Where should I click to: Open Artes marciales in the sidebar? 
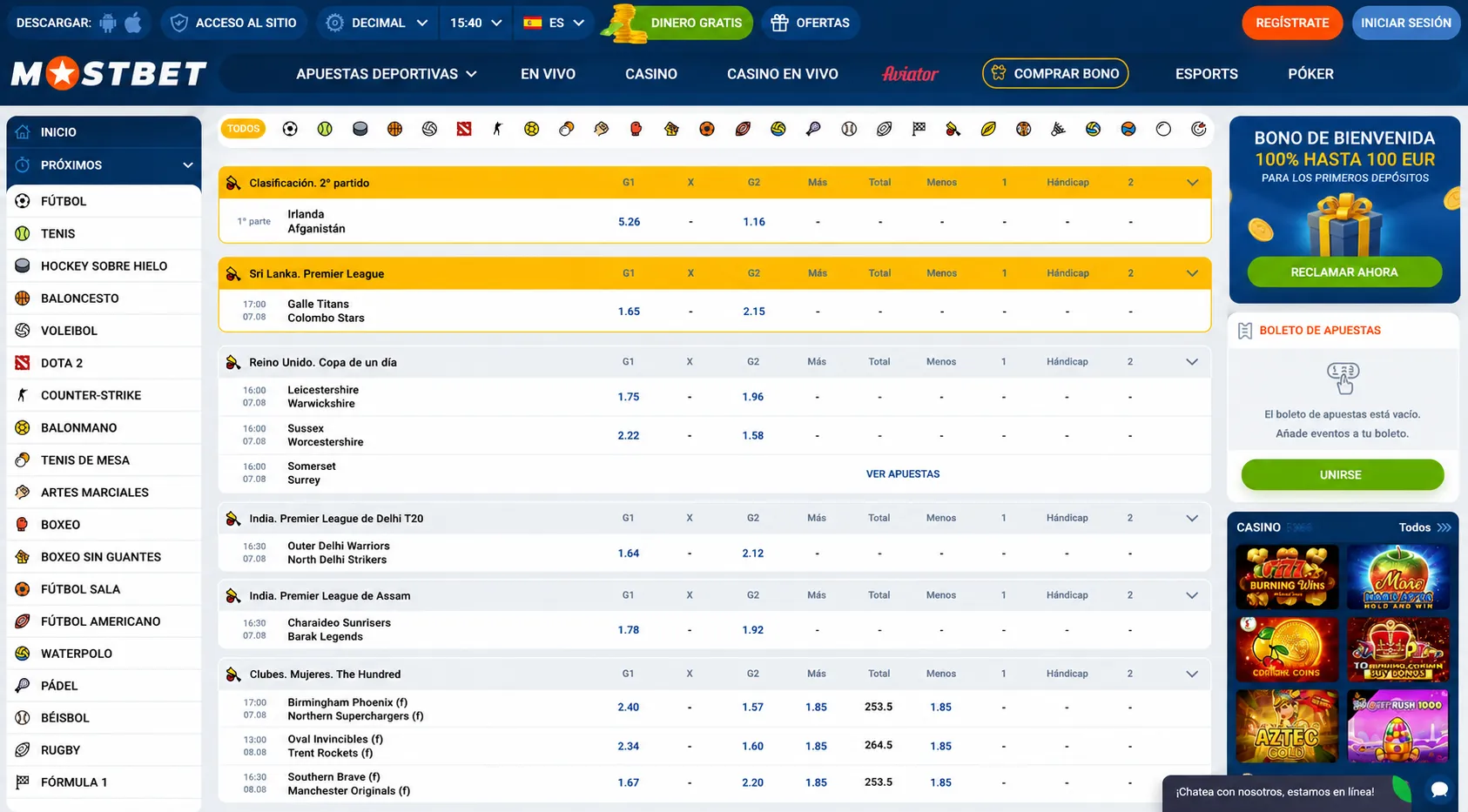tap(104, 492)
